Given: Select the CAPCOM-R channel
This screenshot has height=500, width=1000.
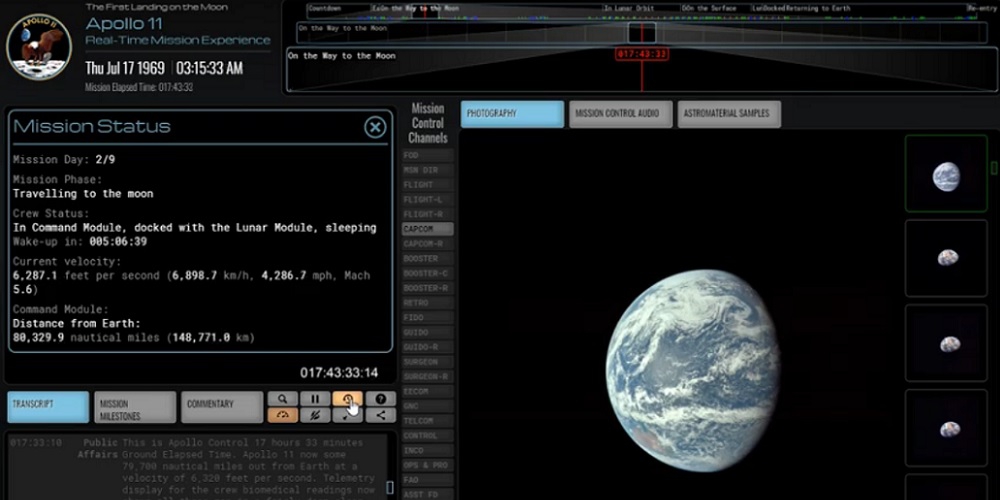Looking at the screenshot, I should (x=428, y=244).
